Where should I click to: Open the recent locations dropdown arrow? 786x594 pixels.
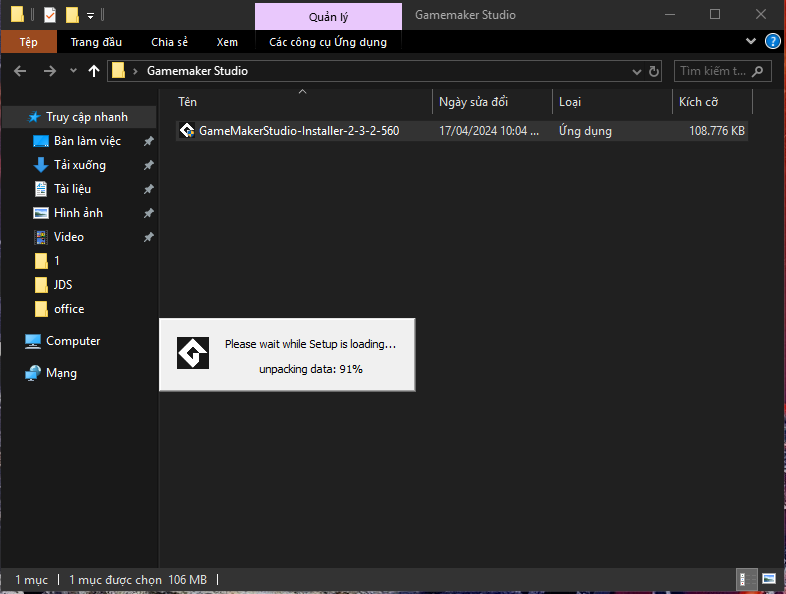coord(73,71)
